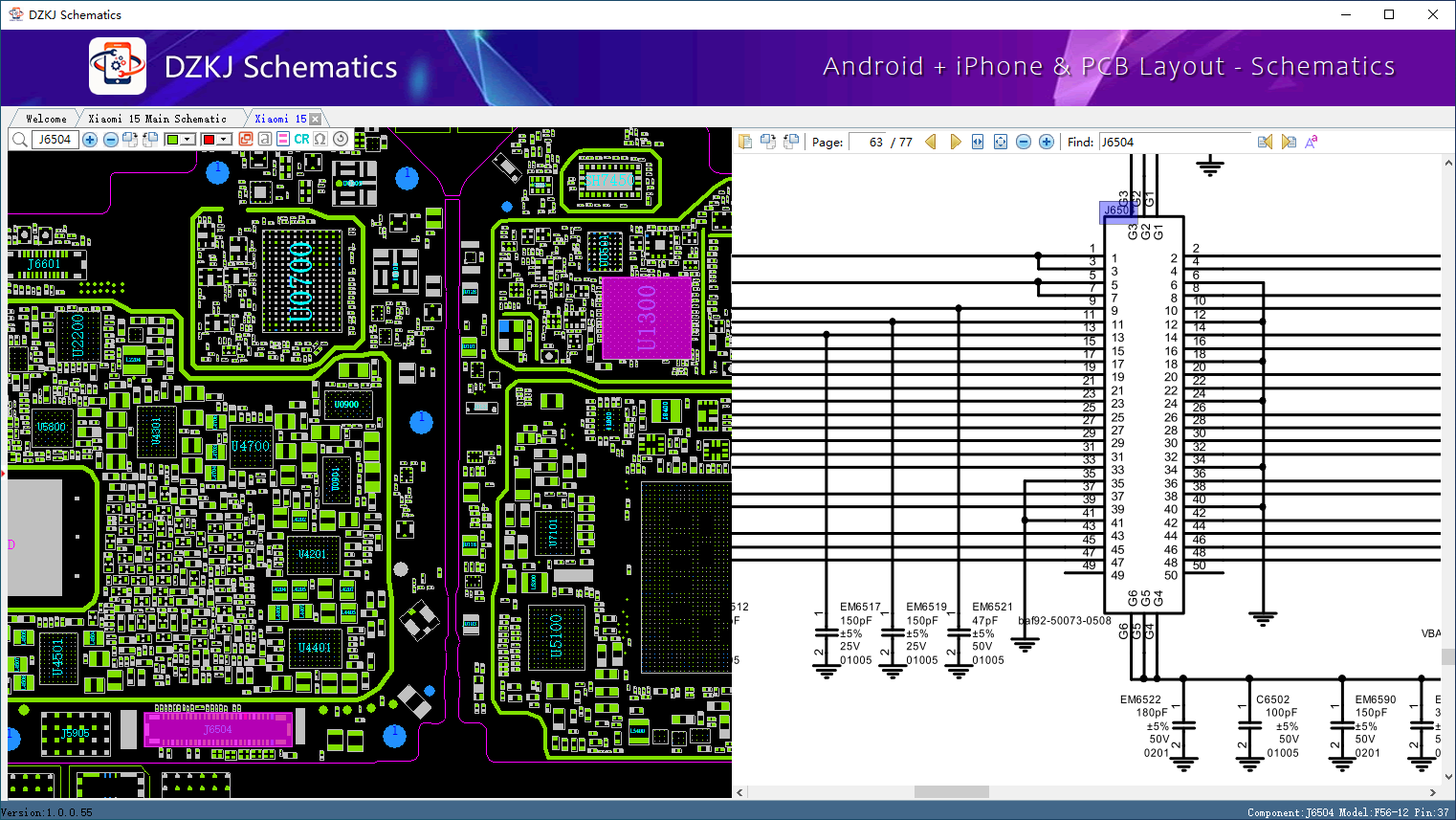
Task: Click the search magnifier in PCB toolbar
Action: pos(18,140)
